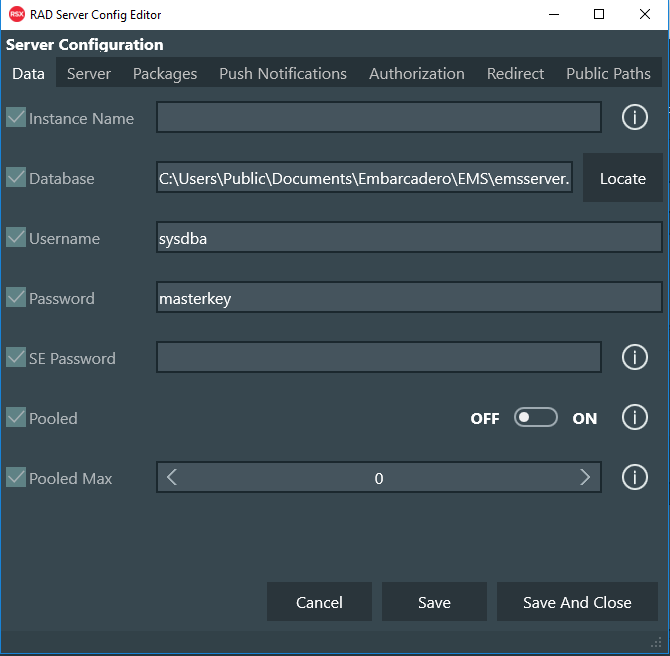Toggle the Database checkbox
The width and height of the screenshot is (670, 656).
pos(16,177)
